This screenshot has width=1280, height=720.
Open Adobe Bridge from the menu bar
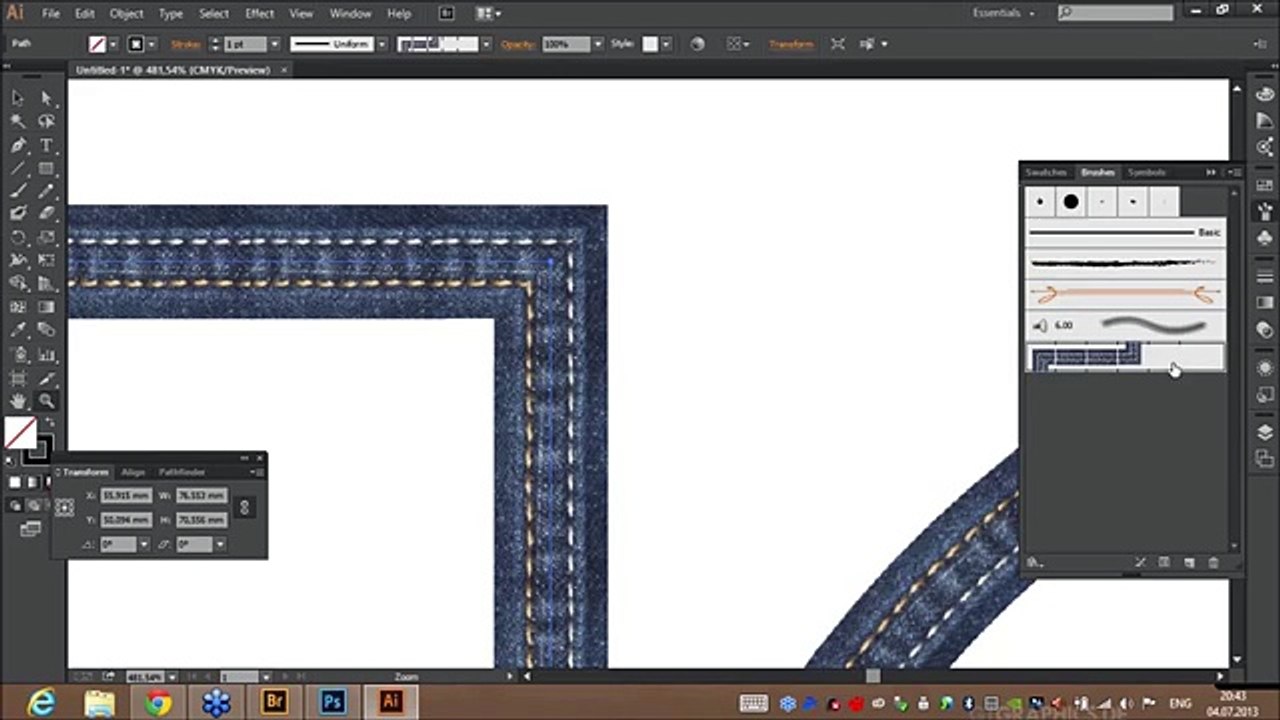[x=446, y=14]
